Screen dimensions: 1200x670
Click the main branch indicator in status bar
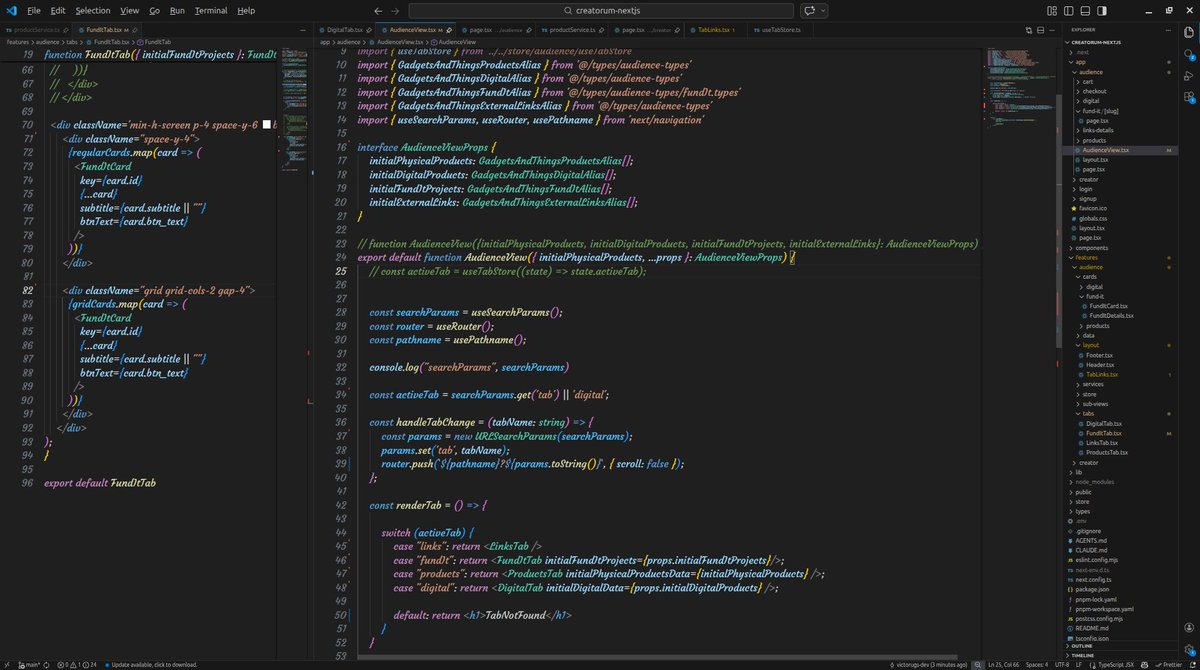[28, 664]
